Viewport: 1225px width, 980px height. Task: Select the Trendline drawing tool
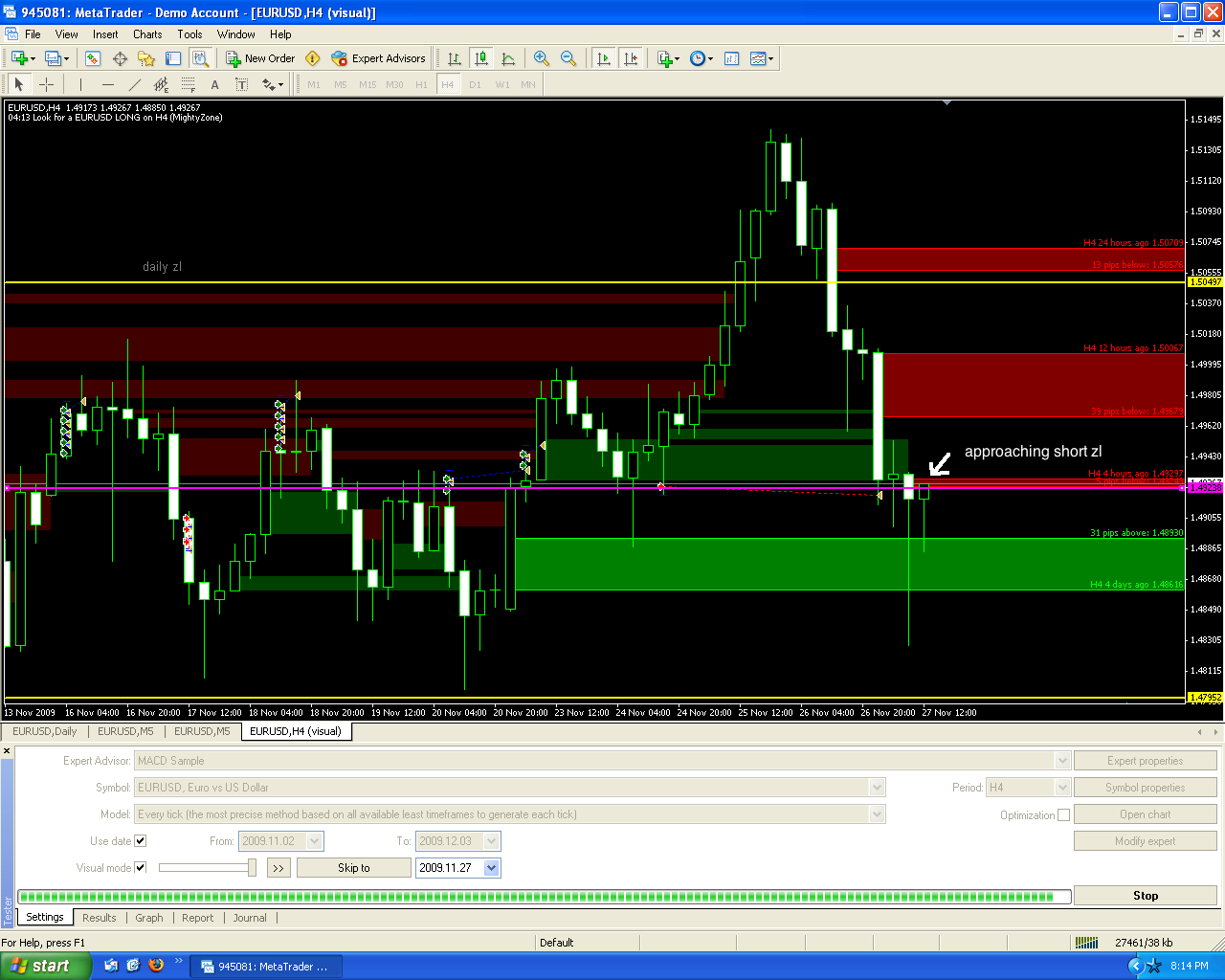(x=134, y=84)
